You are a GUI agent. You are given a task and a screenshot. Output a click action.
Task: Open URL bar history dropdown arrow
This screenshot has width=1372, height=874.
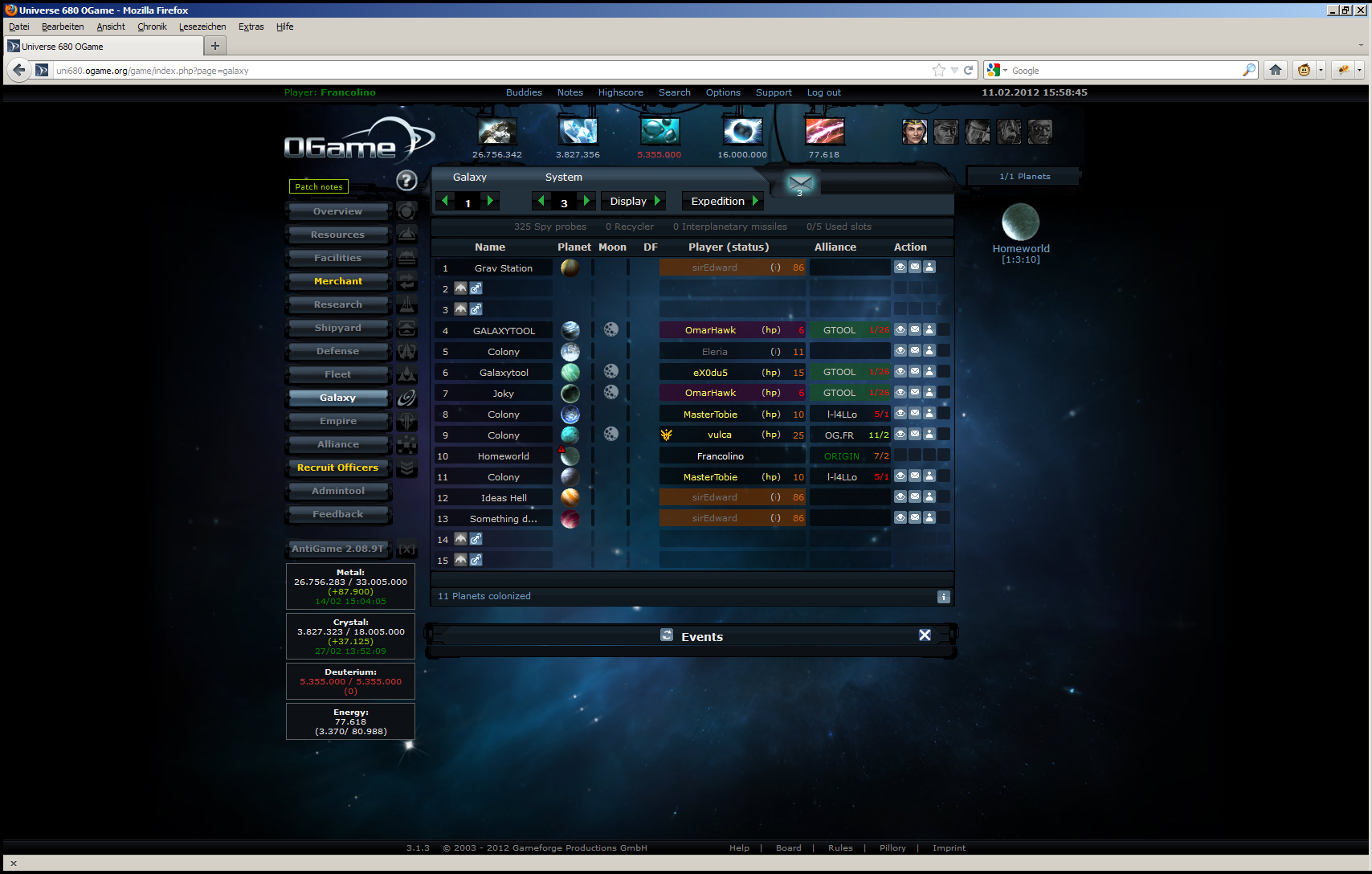point(954,71)
